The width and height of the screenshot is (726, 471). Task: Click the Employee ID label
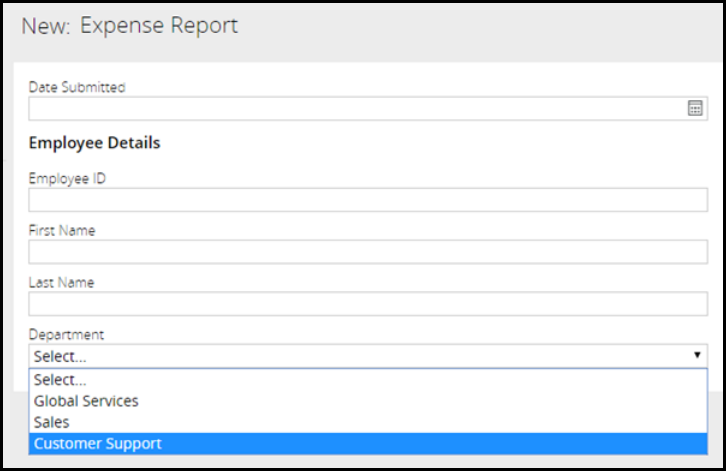[x=67, y=179]
